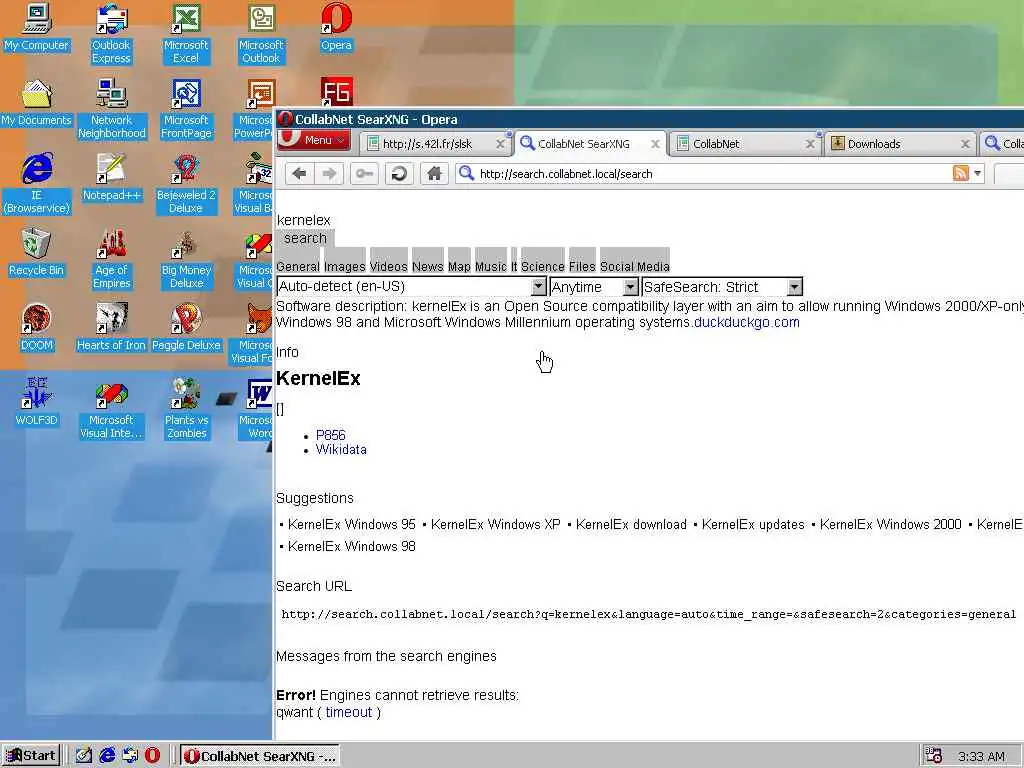
Task: Launch Microsoft Excel from the desktop
Action: 186,35
